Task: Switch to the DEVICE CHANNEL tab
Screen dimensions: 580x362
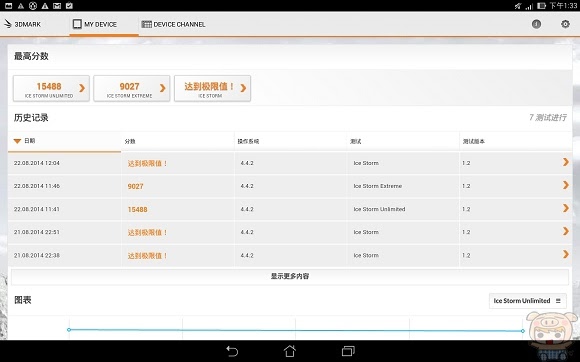Action: point(173,24)
